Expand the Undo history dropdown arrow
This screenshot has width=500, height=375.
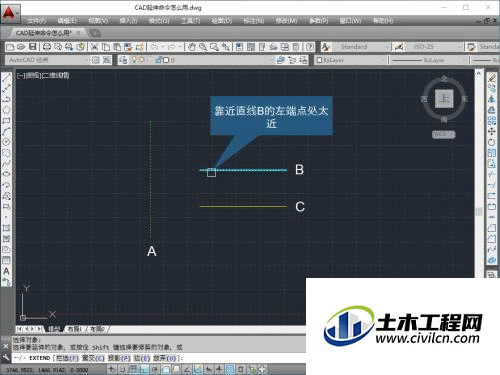click(163, 47)
